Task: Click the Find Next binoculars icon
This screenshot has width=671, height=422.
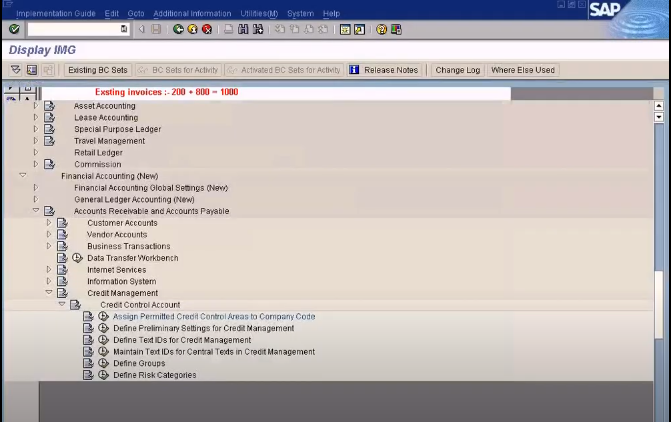Action: pos(258,29)
